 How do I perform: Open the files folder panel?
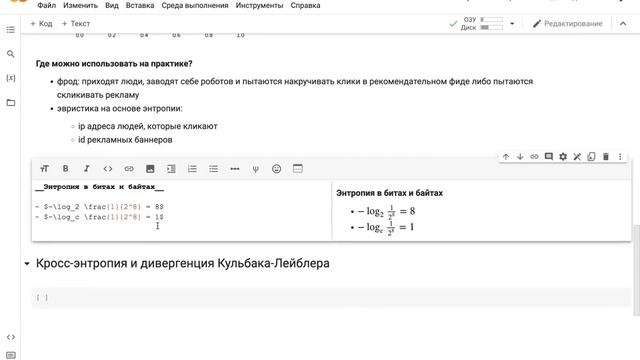(11, 102)
